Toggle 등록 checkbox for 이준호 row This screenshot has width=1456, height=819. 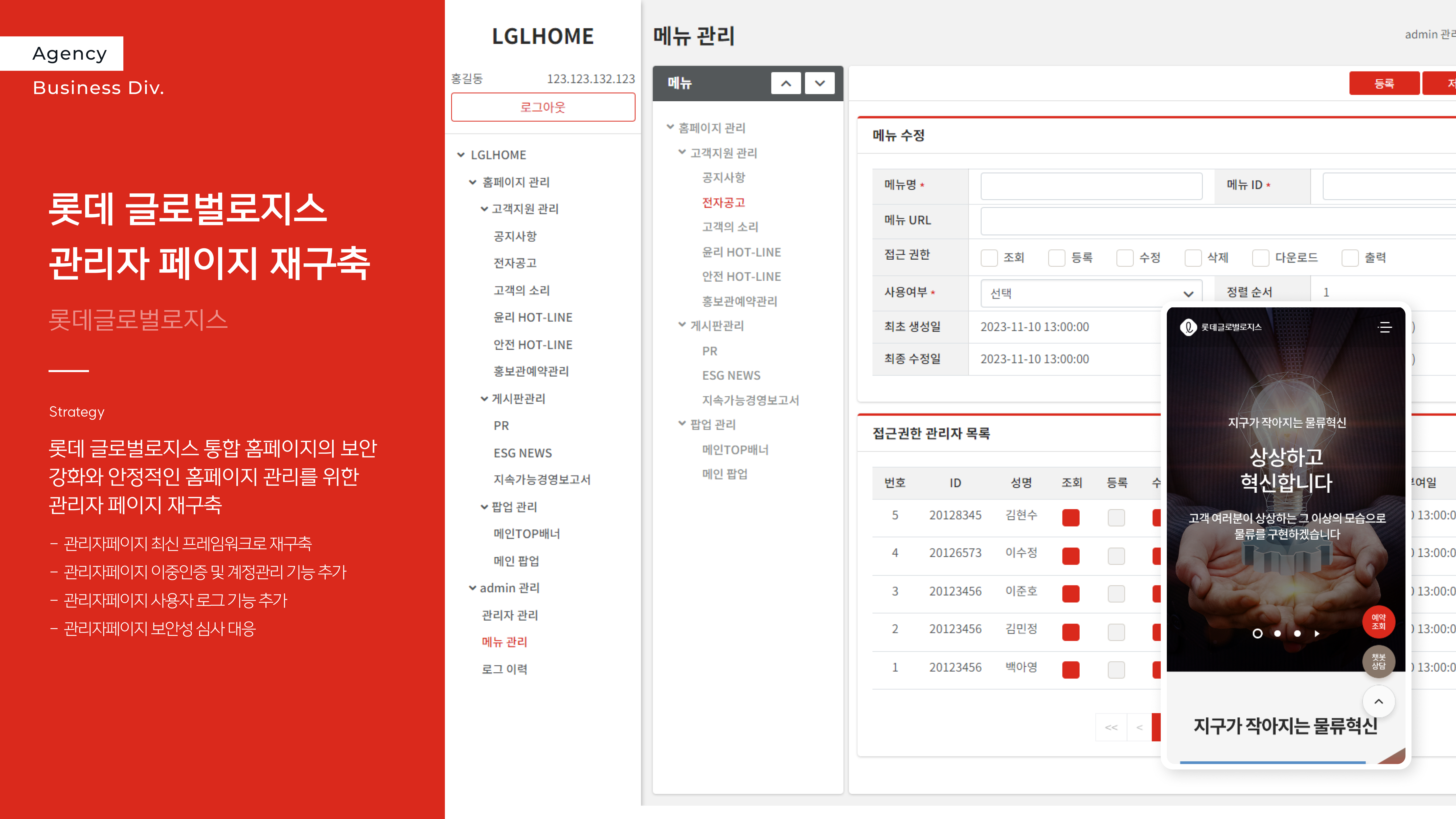(x=1116, y=594)
